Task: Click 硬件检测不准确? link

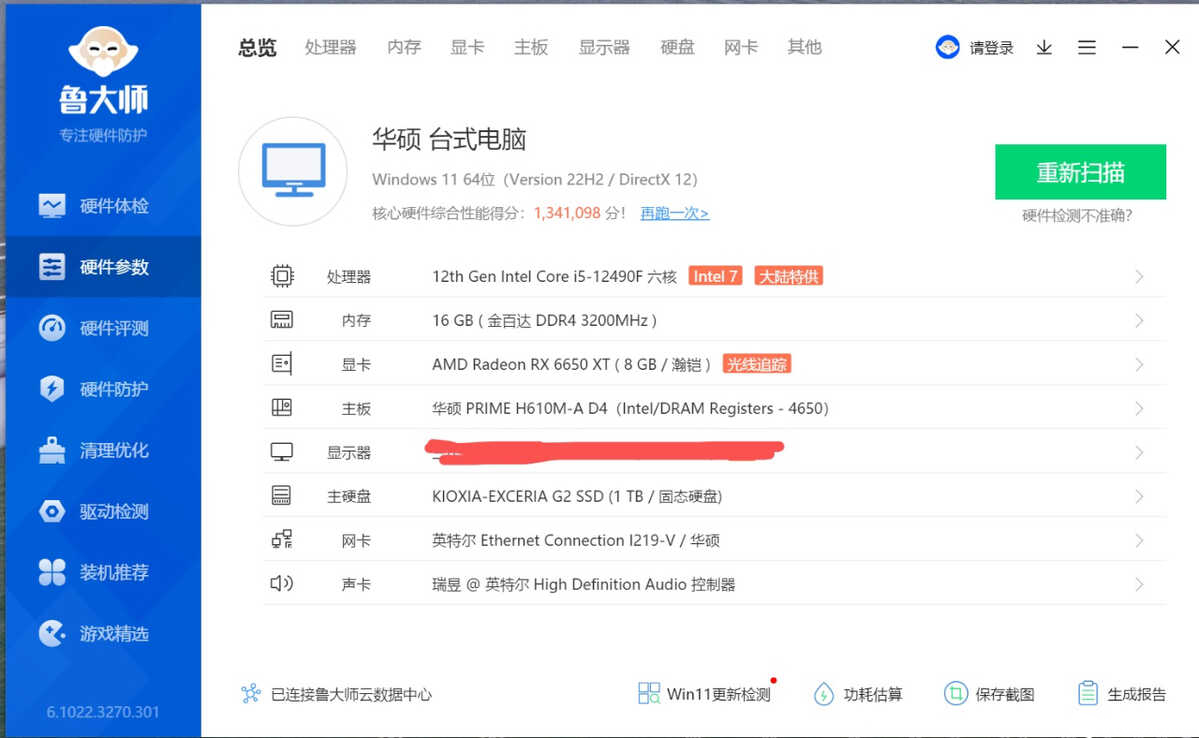Action: 1077,216
